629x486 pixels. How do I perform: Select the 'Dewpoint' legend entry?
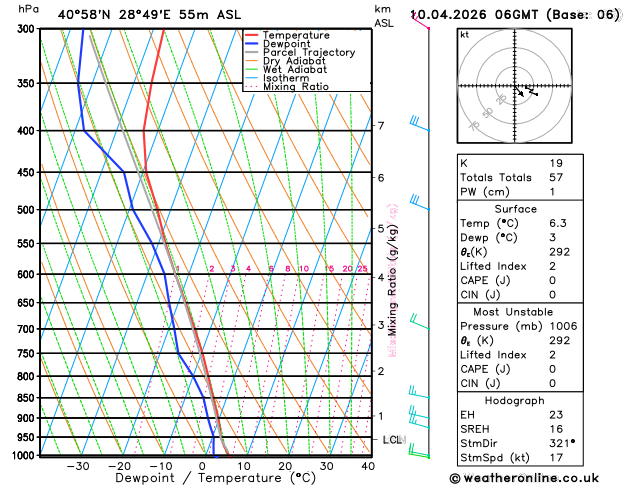(286, 44)
